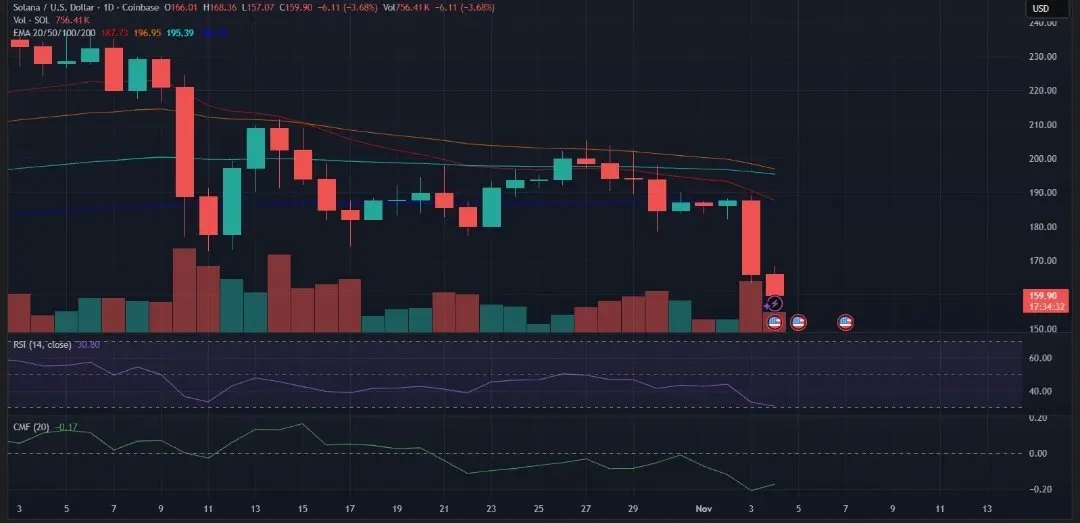Click the low price L157.07
1080x523 pixels.
click(x=257, y=8)
